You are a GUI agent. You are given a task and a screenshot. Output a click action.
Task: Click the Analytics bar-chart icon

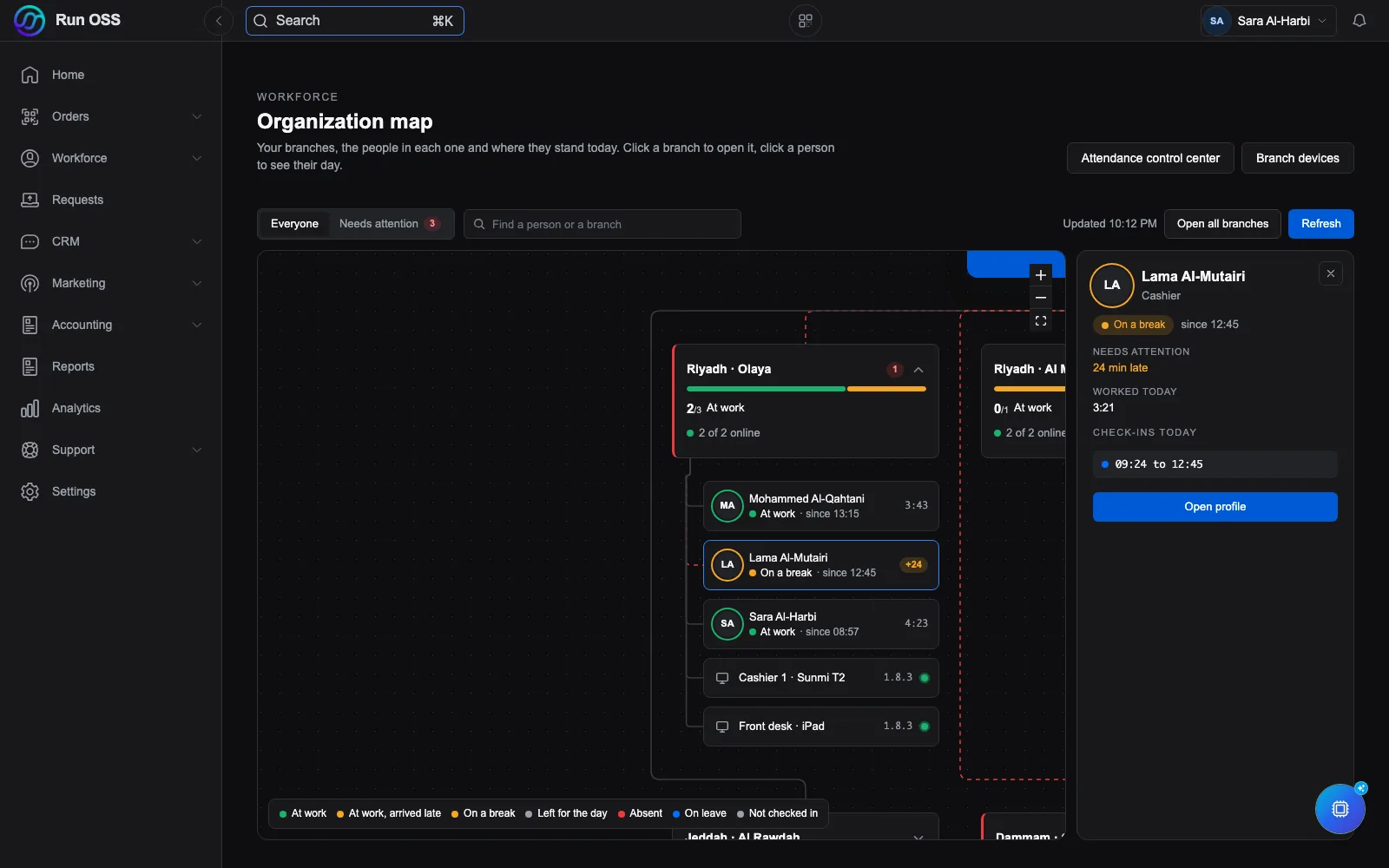click(30, 408)
